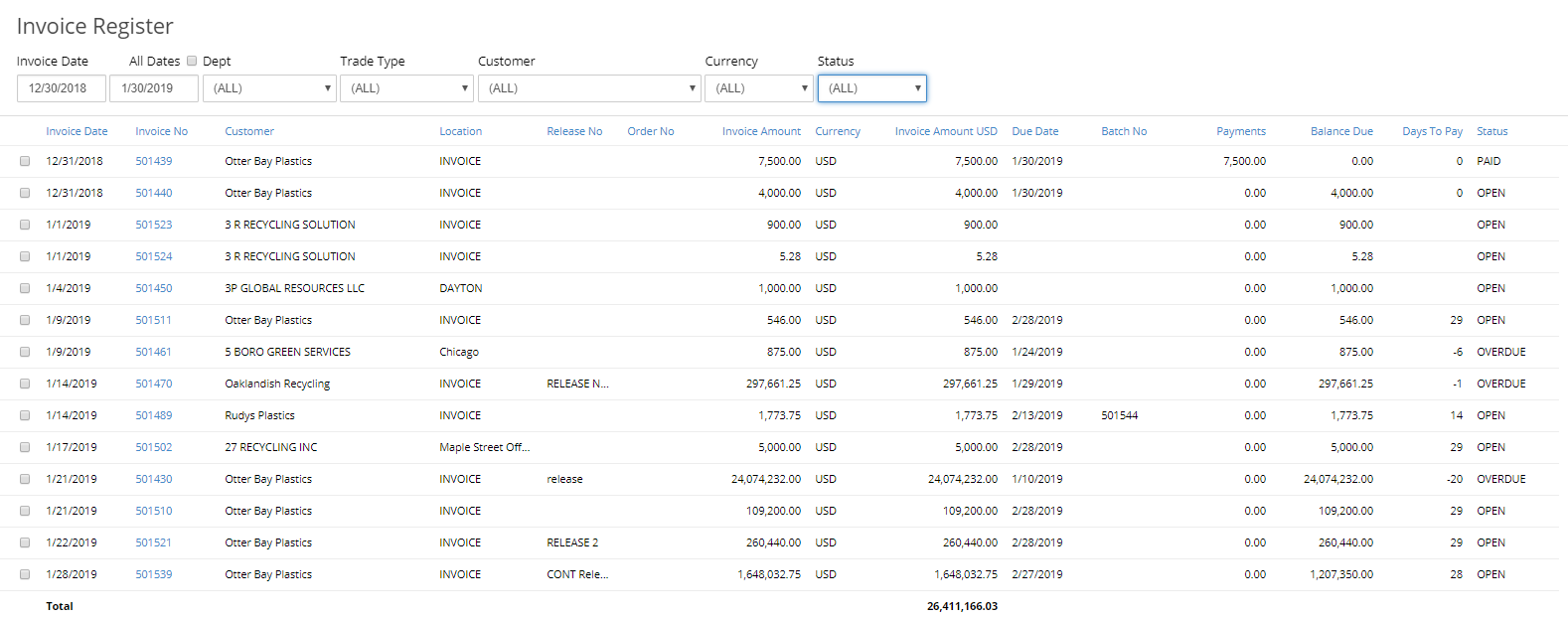This screenshot has width=1568, height=618.
Task: Sort by Status column header
Action: [x=1492, y=131]
